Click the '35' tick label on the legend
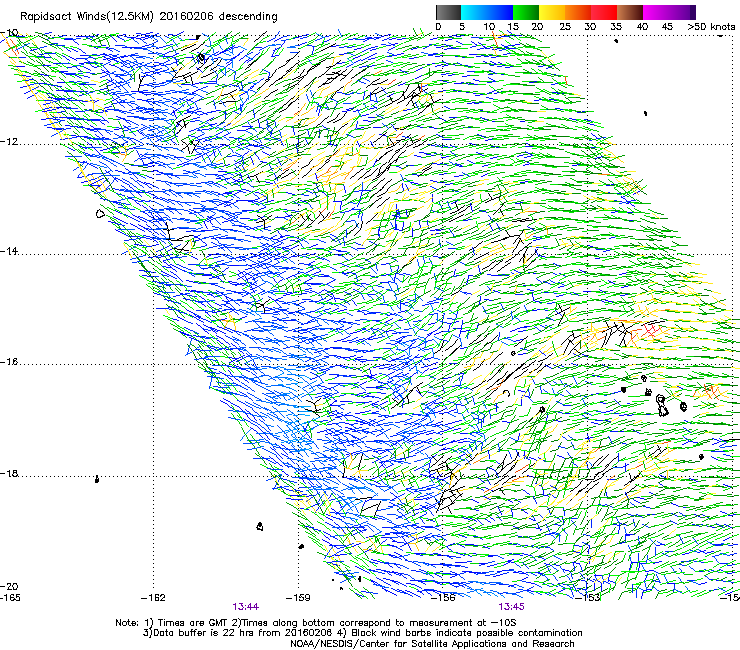This screenshot has height=650, width=740. [616, 27]
